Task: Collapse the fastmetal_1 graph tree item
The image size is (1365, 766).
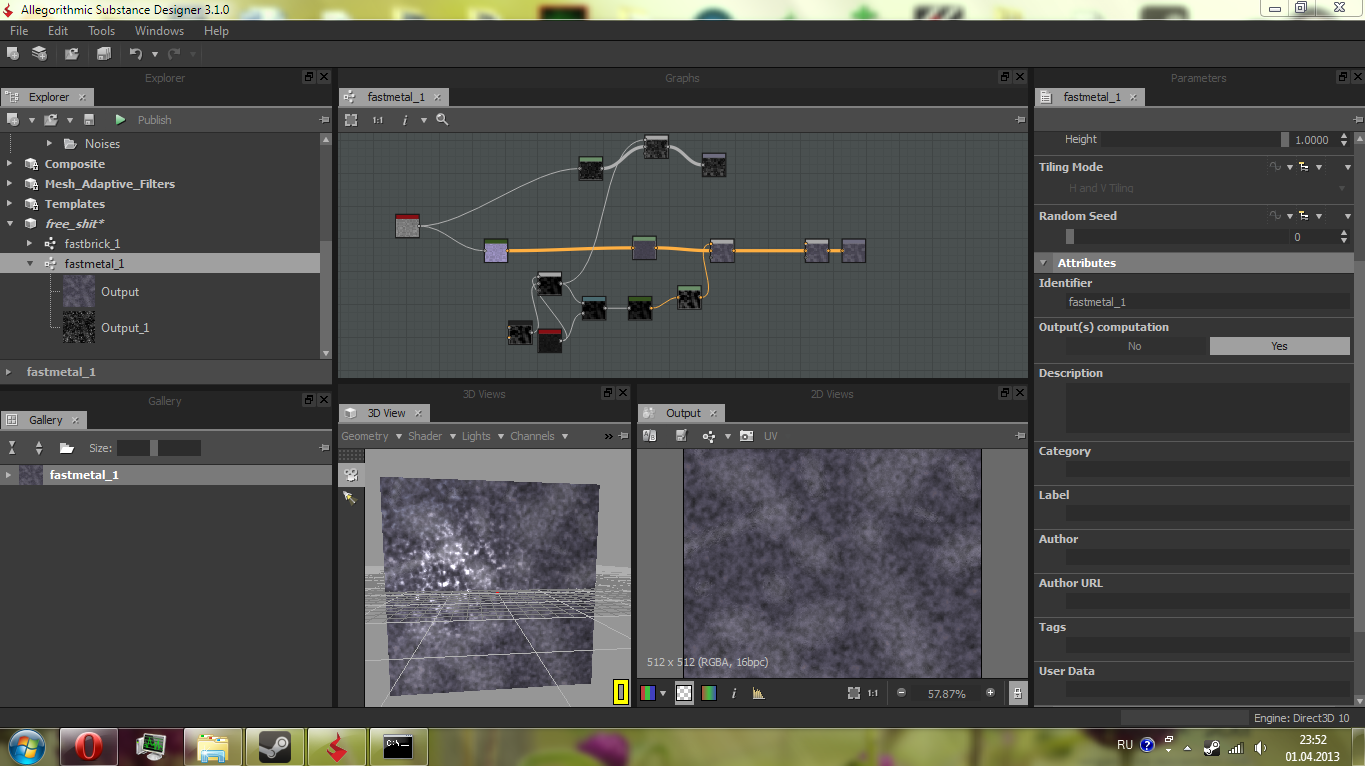Action: (30, 264)
